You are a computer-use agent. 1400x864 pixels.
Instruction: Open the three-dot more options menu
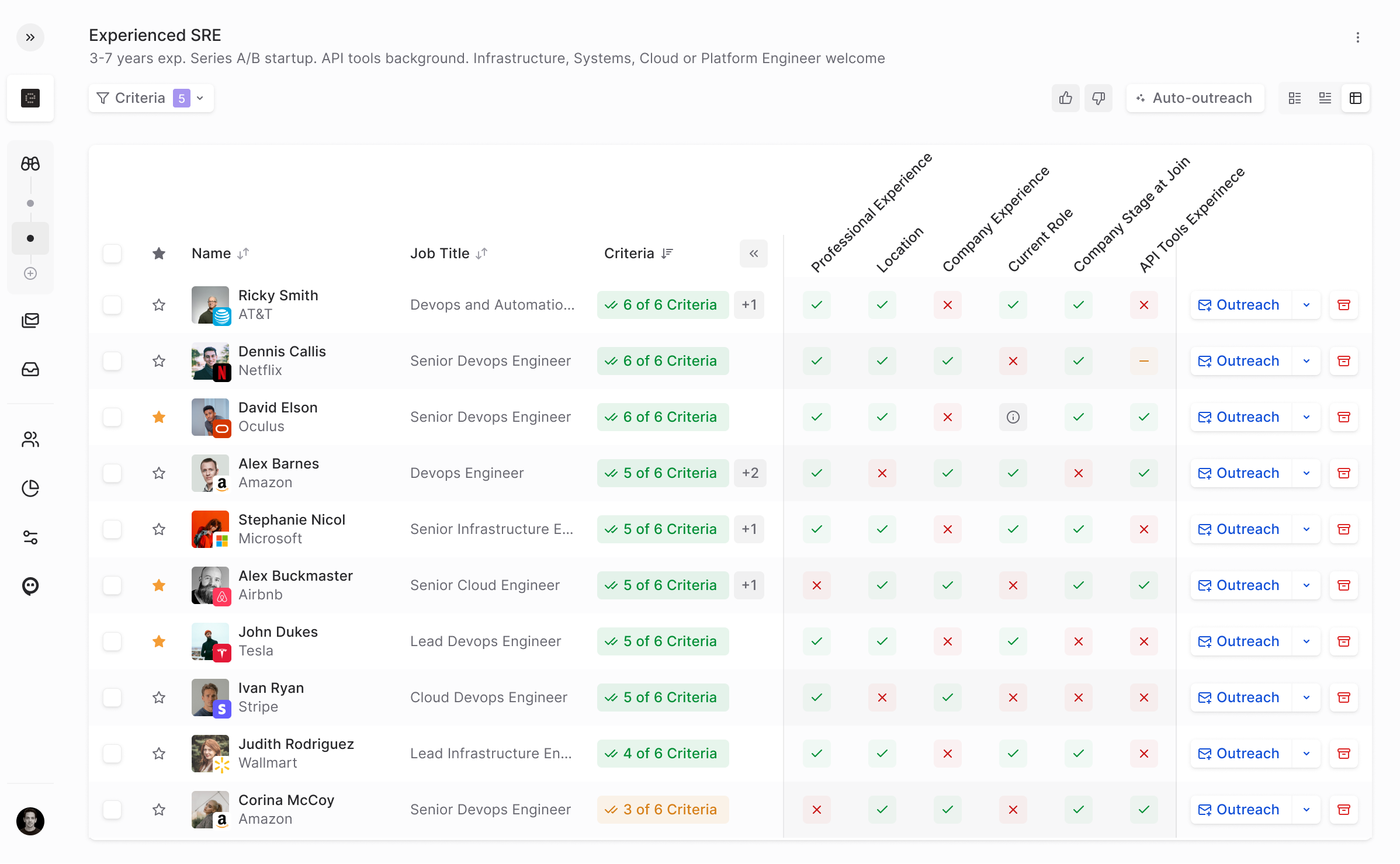click(1357, 37)
